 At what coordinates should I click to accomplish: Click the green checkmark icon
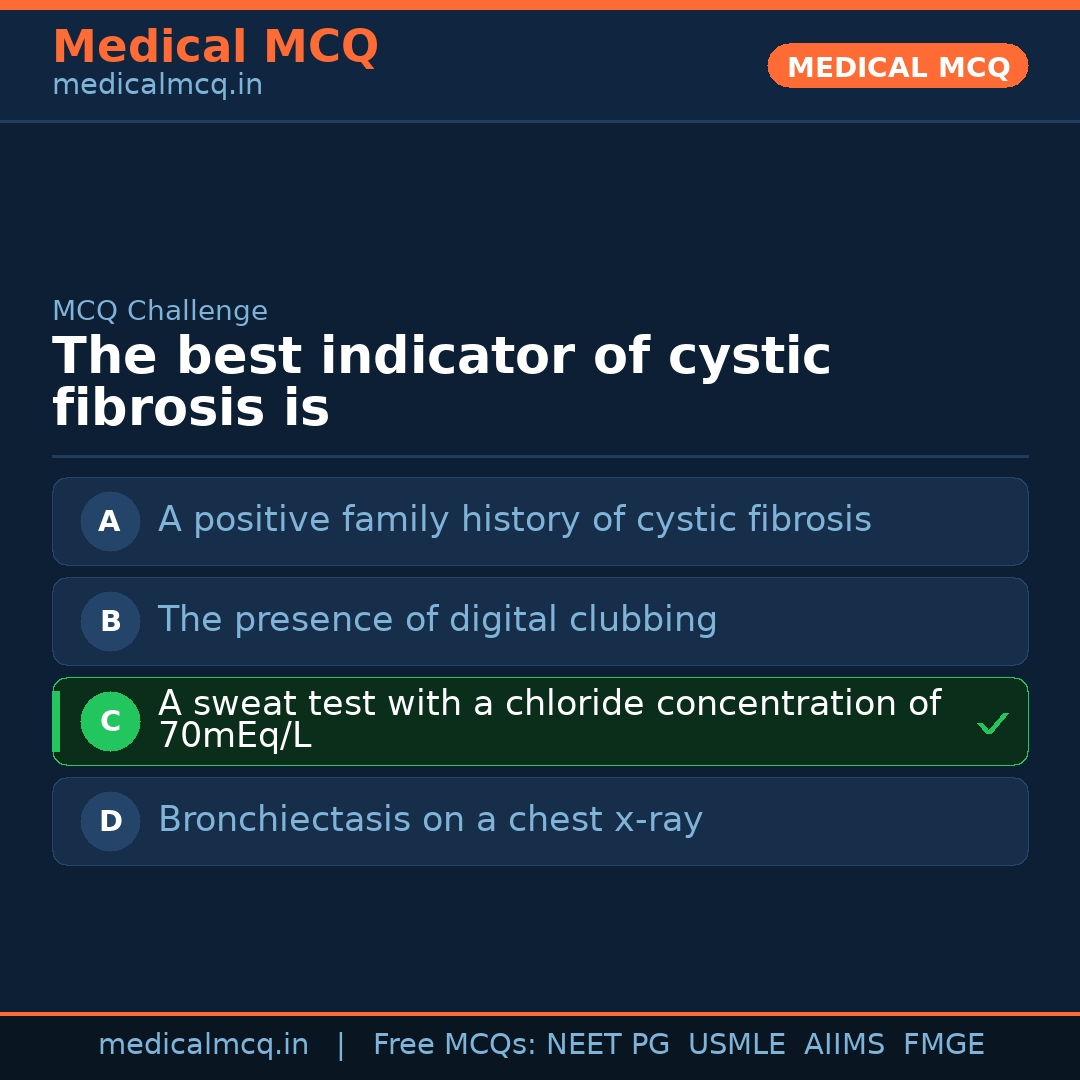(993, 723)
